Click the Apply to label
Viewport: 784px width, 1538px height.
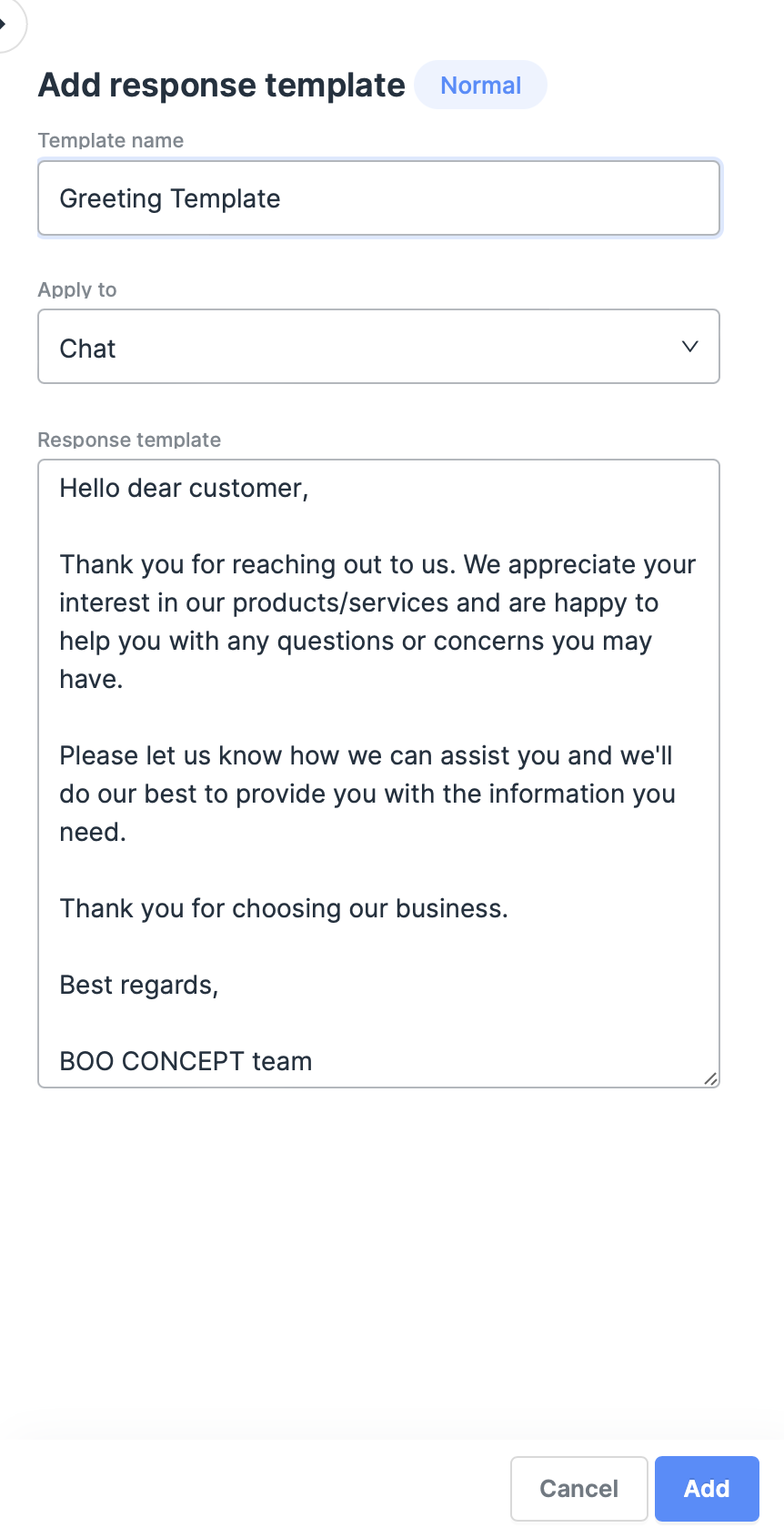tap(77, 289)
